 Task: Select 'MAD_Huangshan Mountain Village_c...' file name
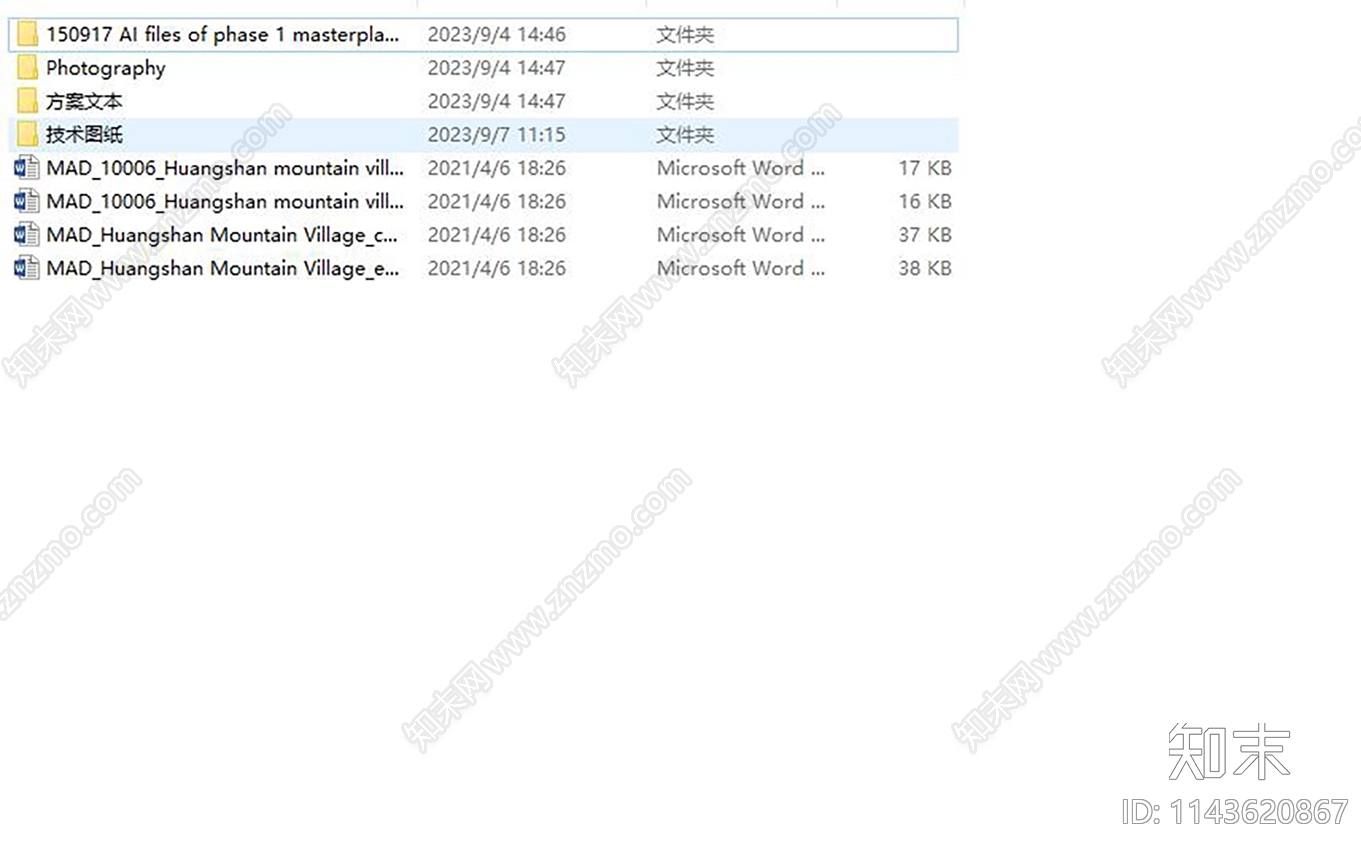[223, 235]
